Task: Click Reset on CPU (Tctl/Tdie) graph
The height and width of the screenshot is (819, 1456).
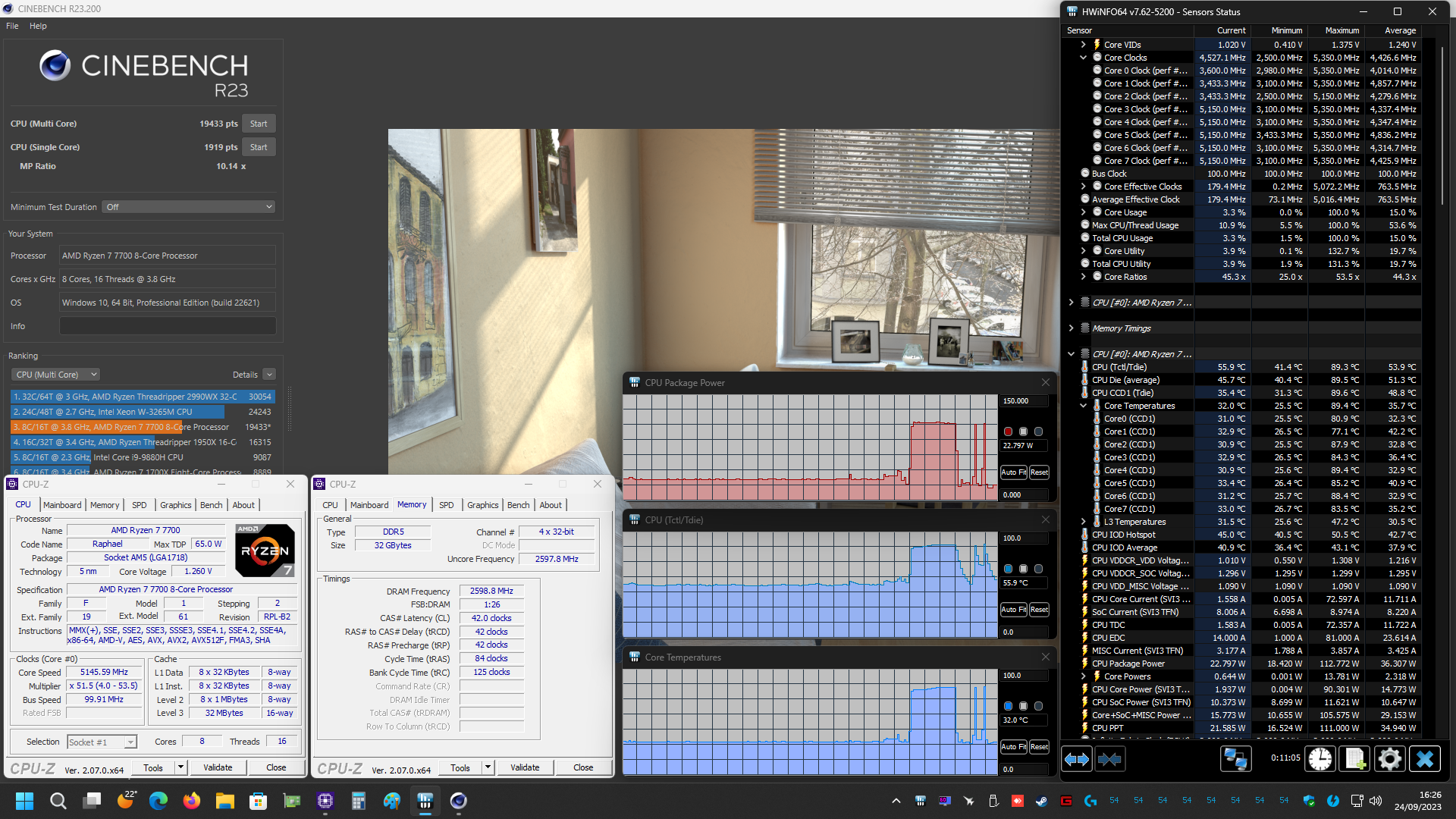Action: coord(1039,610)
